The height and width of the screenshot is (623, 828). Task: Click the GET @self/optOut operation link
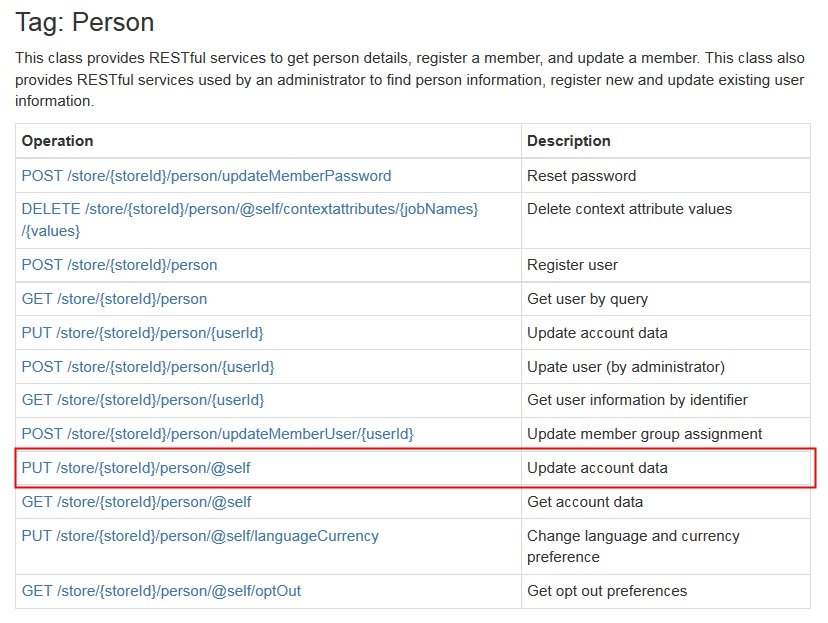point(161,591)
